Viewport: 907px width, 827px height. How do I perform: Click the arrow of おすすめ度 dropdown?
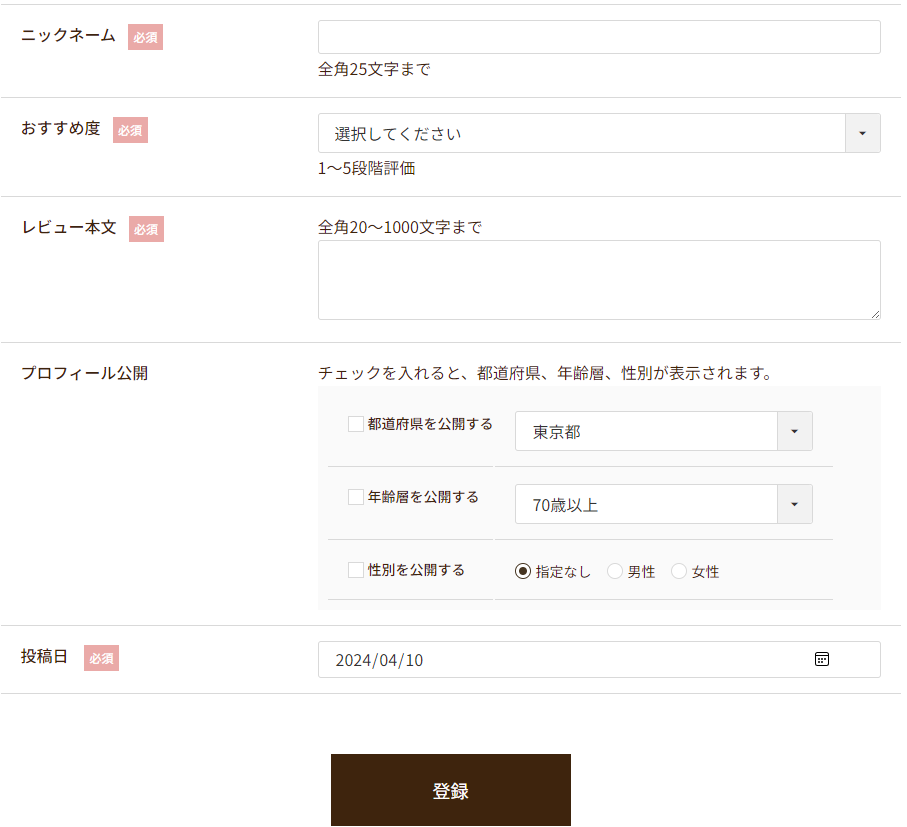tap(862, 133)
